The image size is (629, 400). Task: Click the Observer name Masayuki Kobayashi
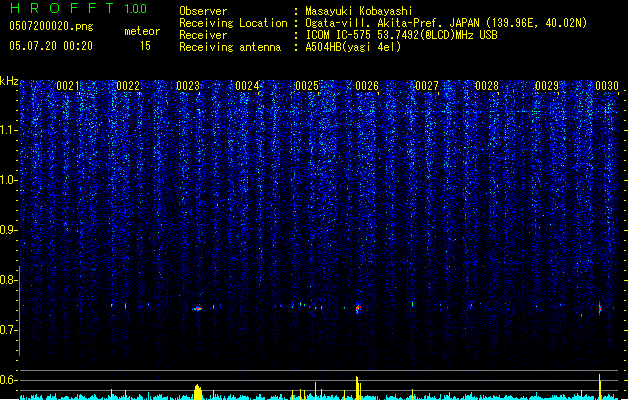pyautogui.click(x=359, y=11)
